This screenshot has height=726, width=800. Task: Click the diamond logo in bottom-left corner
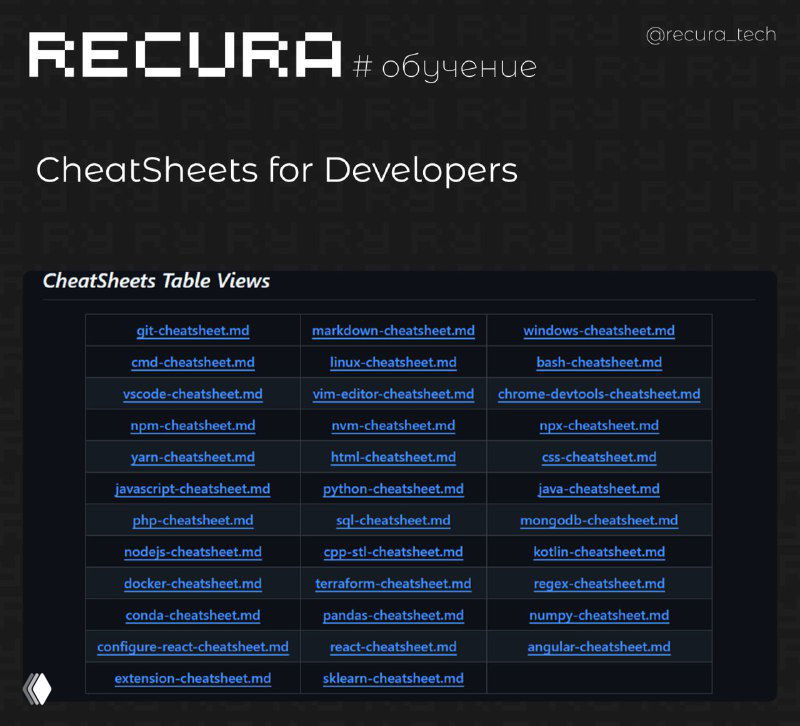36,690
